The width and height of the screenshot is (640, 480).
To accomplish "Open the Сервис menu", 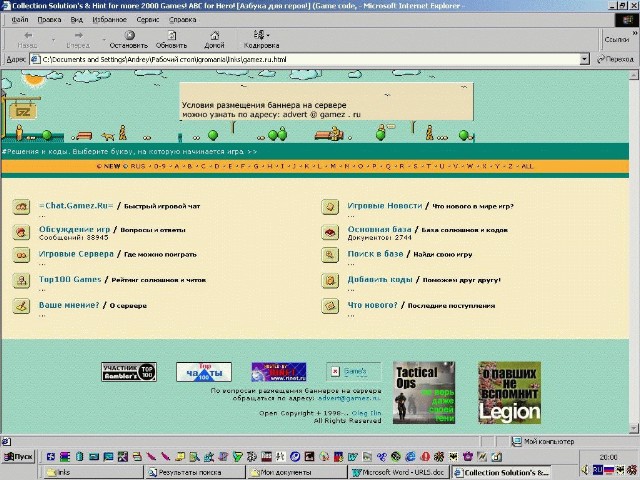I will pos(148,20).
